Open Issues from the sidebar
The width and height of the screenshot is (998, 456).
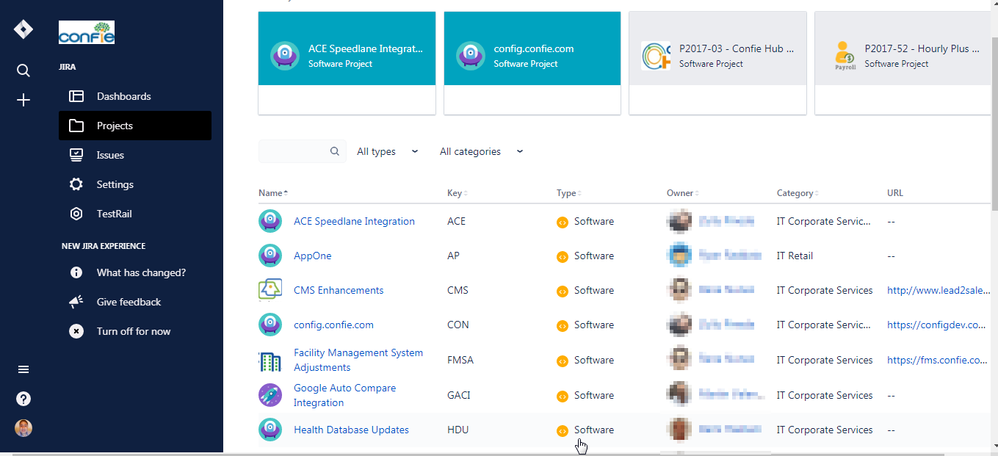[x=135, y=155]
